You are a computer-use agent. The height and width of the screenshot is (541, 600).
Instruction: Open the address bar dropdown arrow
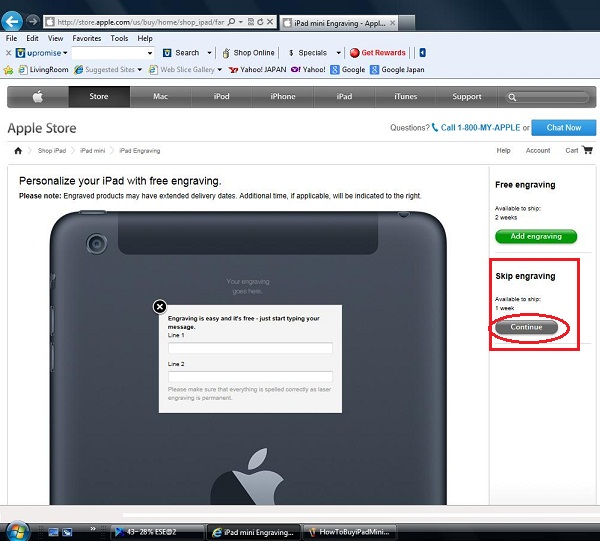[241, 22]
